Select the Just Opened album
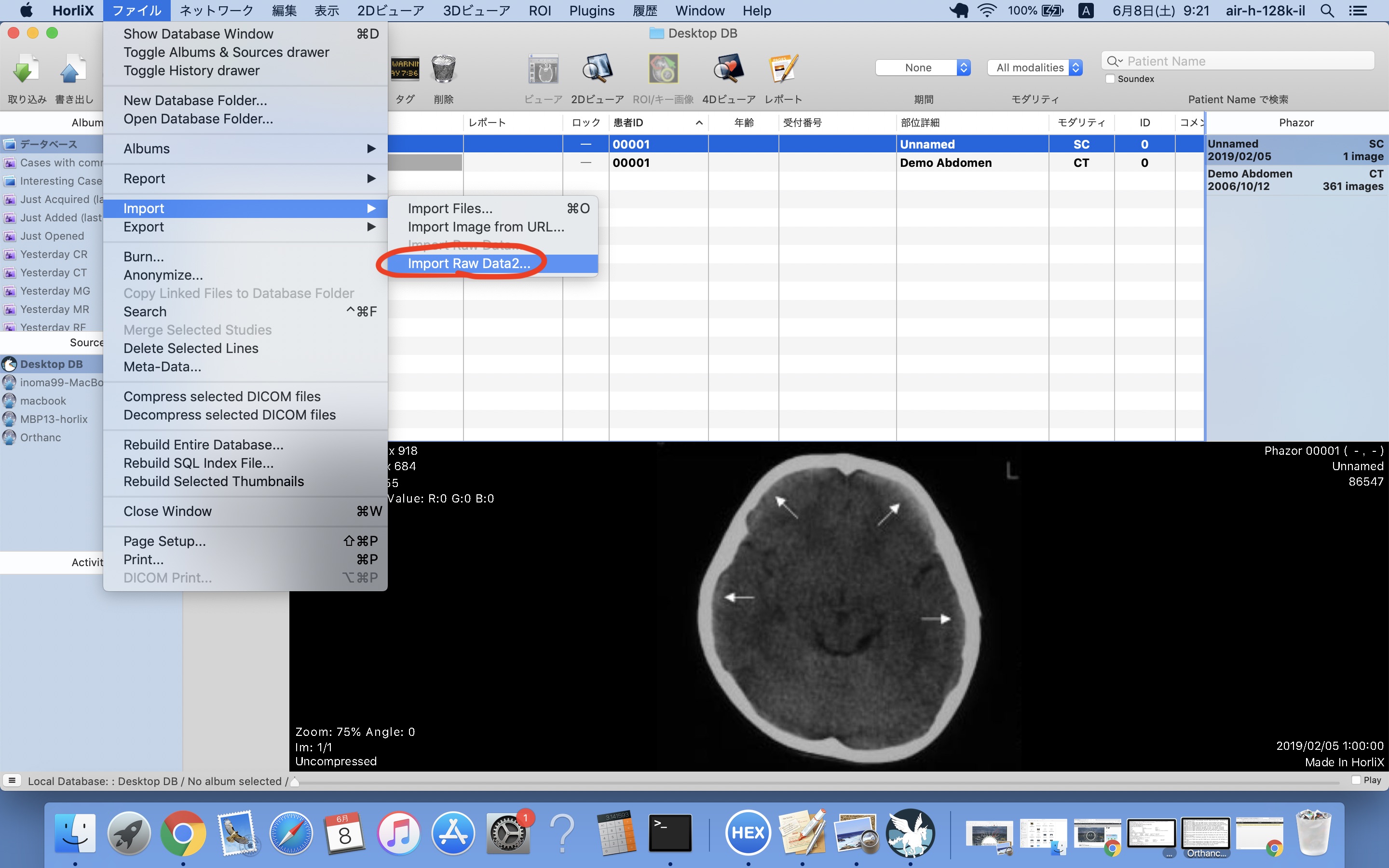The width and height of the screenshot is (1389, 868). click(x=52, y=236)
